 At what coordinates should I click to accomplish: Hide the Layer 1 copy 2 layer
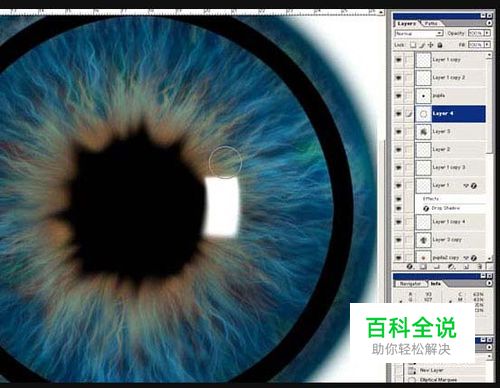click(398, 78)
